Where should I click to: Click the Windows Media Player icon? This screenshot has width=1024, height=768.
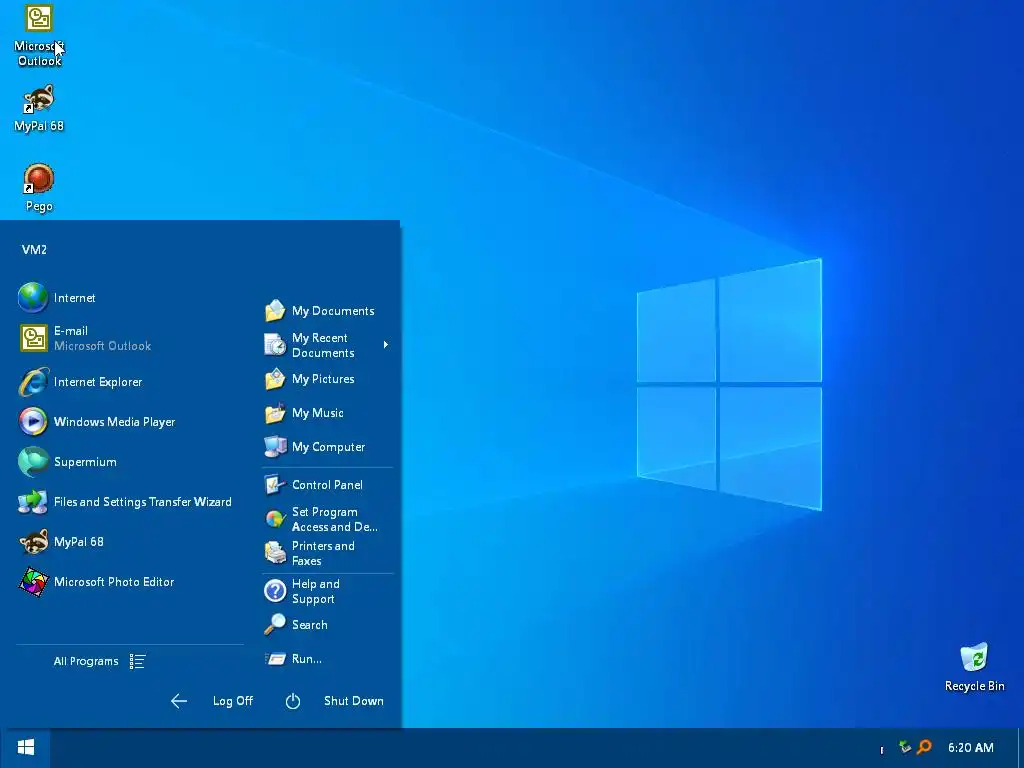pos(33,422)
